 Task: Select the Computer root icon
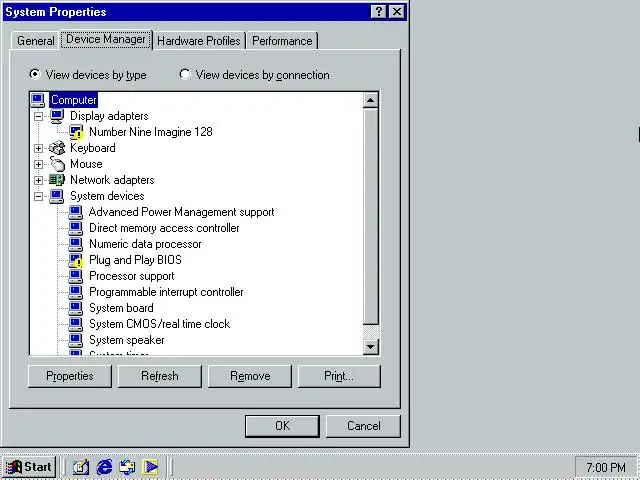tap(38, 100)
